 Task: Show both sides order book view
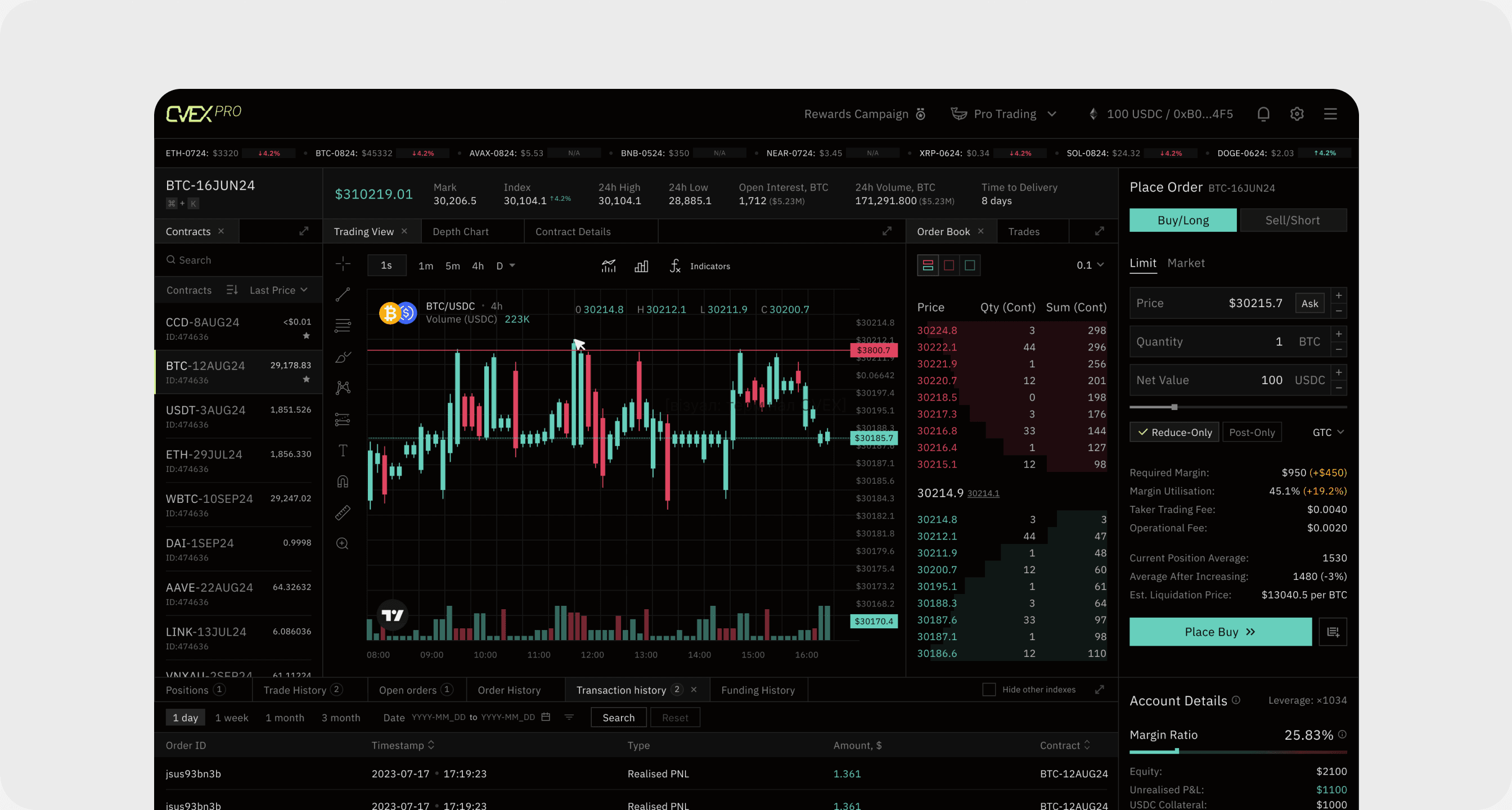pyautogui.click(x=928, y=265)
